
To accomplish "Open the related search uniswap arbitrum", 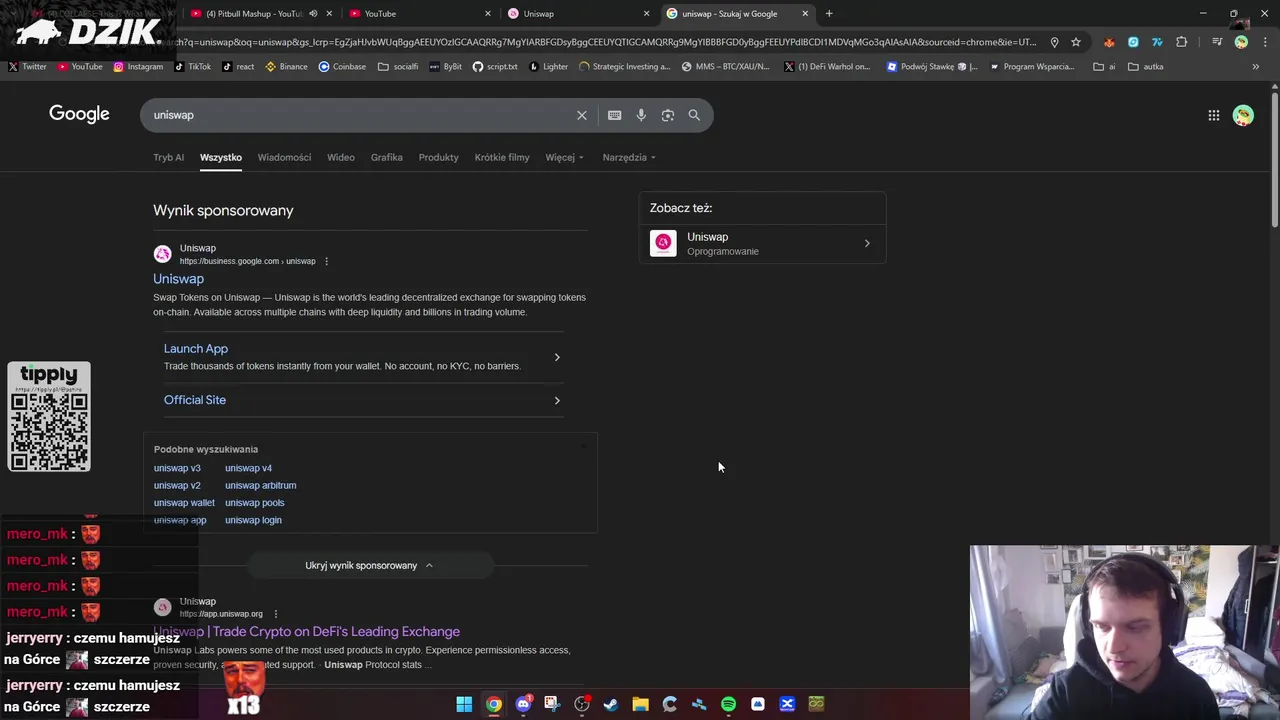I will point(260,486).
